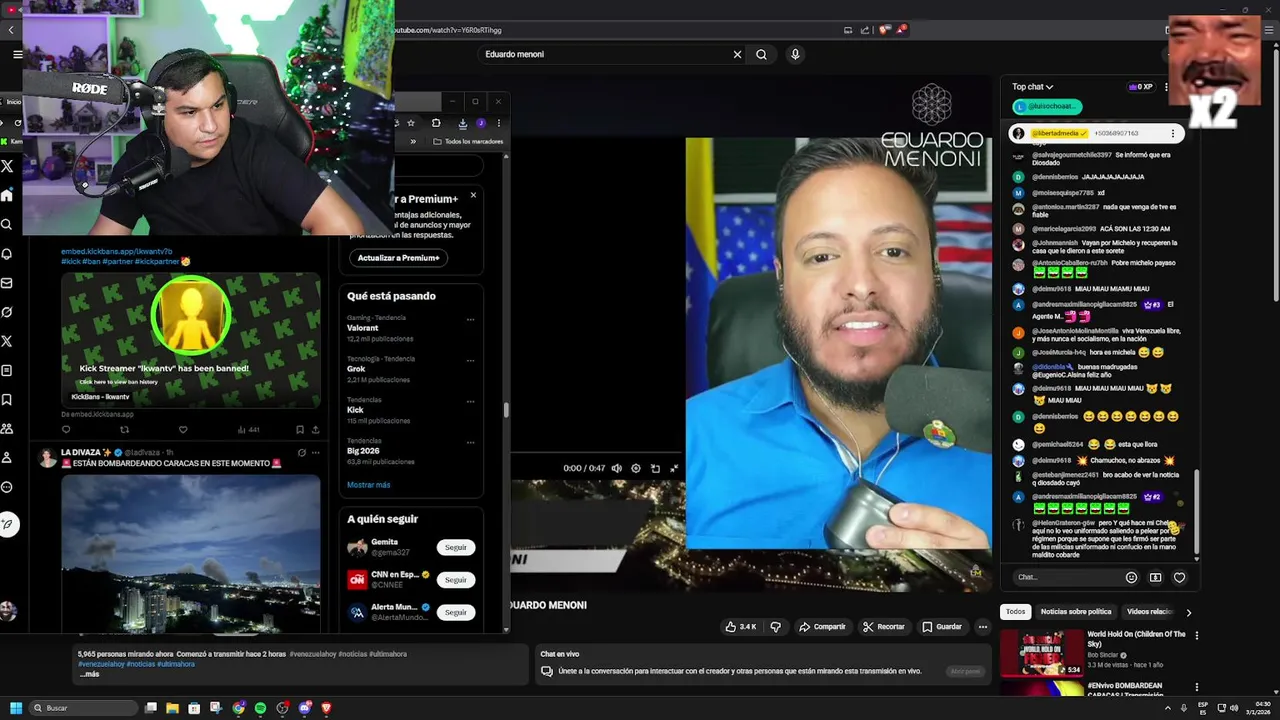Click Actualizar a Premium+ button

[398, 258]
